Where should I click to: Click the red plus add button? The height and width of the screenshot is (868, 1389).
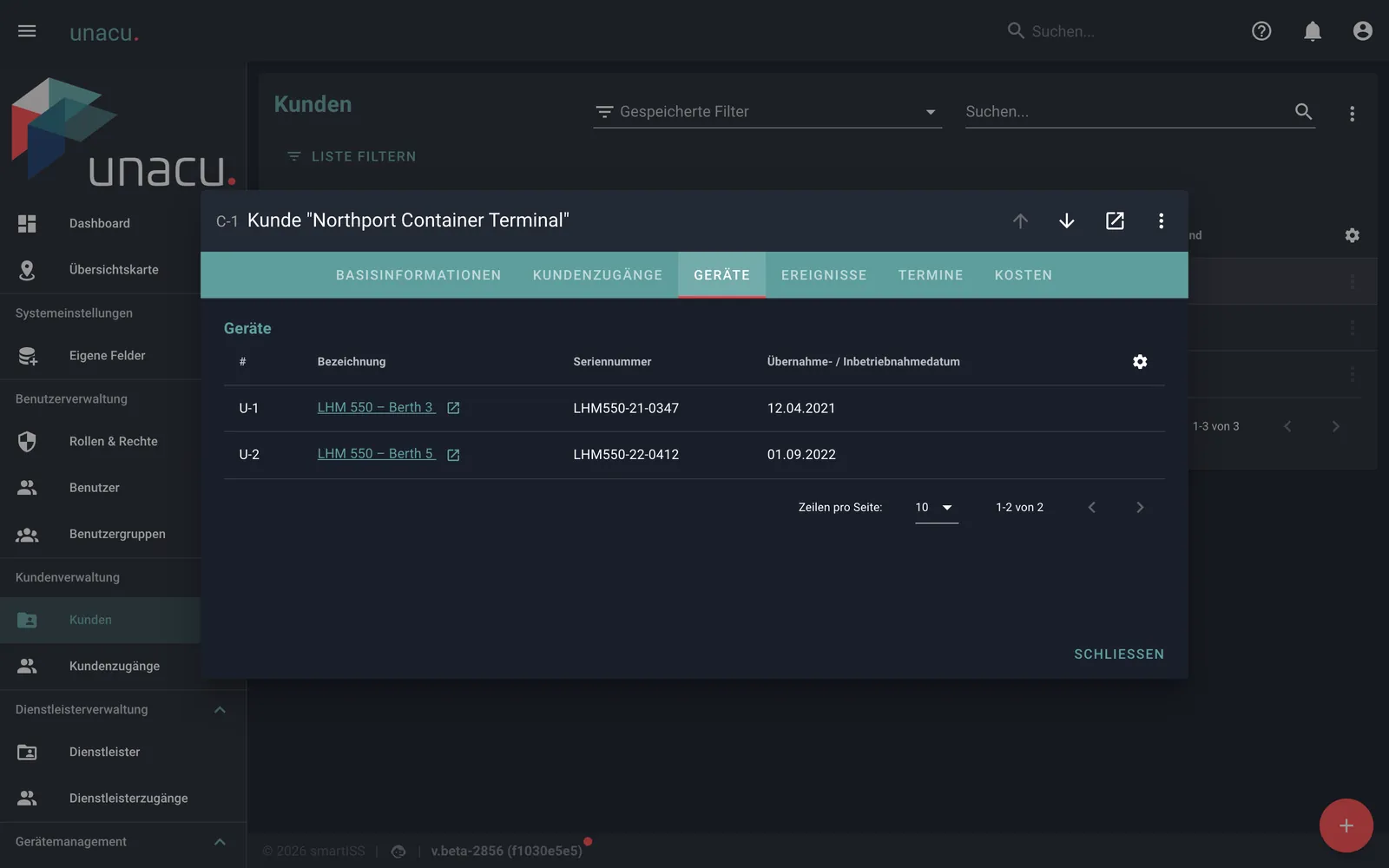point(1346,825)
